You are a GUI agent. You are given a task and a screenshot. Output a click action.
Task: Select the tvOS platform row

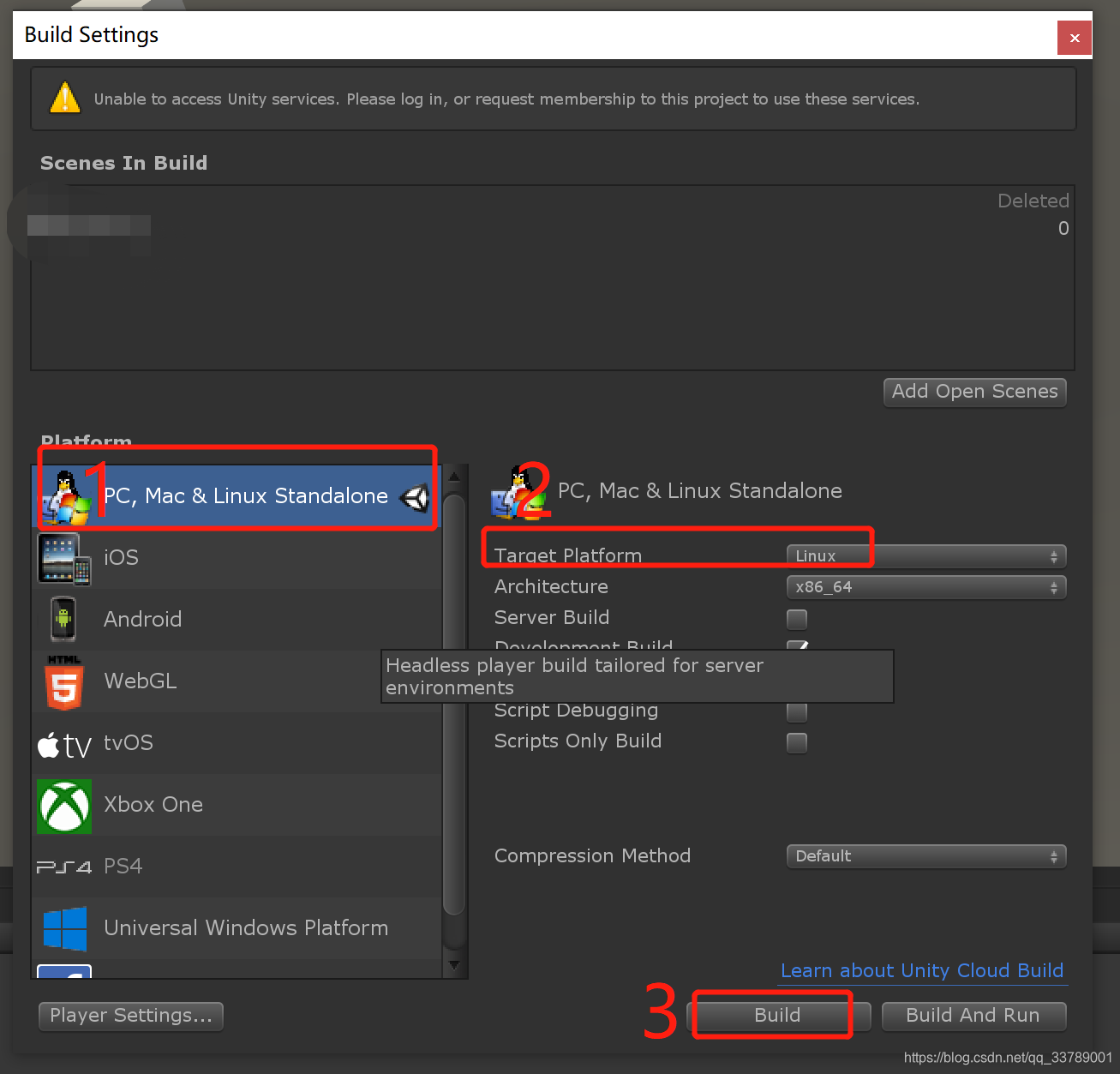point(237,743)
